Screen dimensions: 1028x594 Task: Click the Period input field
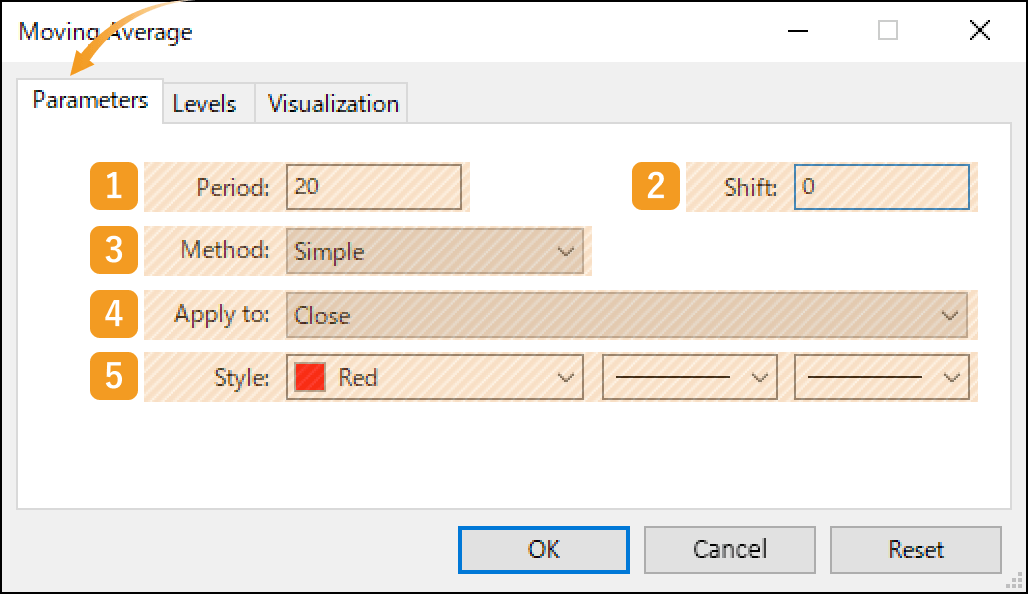[x=374, y=187]
